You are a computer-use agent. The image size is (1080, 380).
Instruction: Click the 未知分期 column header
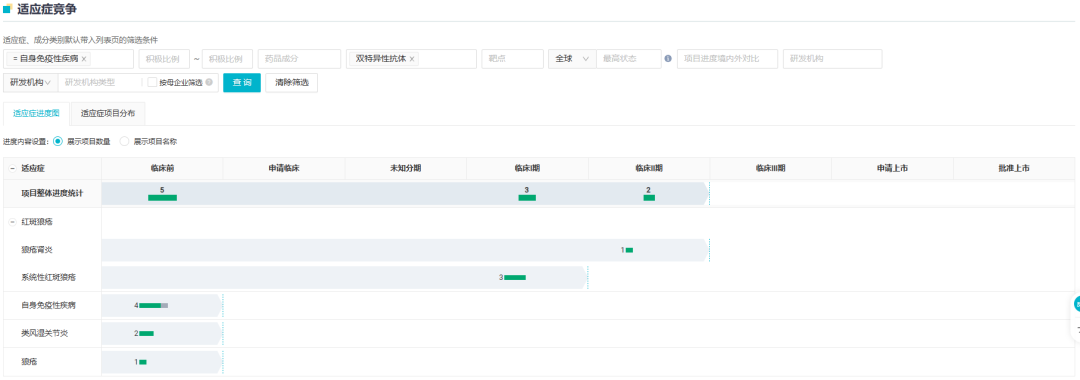[406, 168]
